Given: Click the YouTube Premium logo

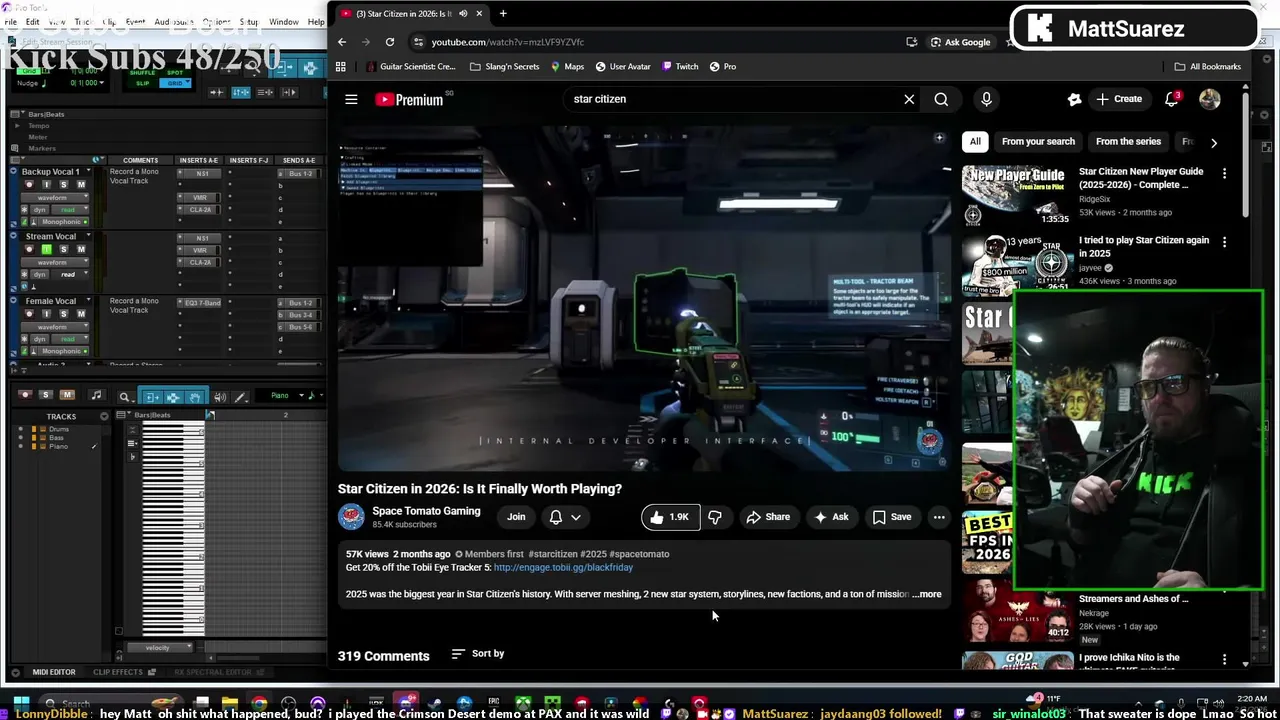Looking at the screenshot, I should (409, 99).
